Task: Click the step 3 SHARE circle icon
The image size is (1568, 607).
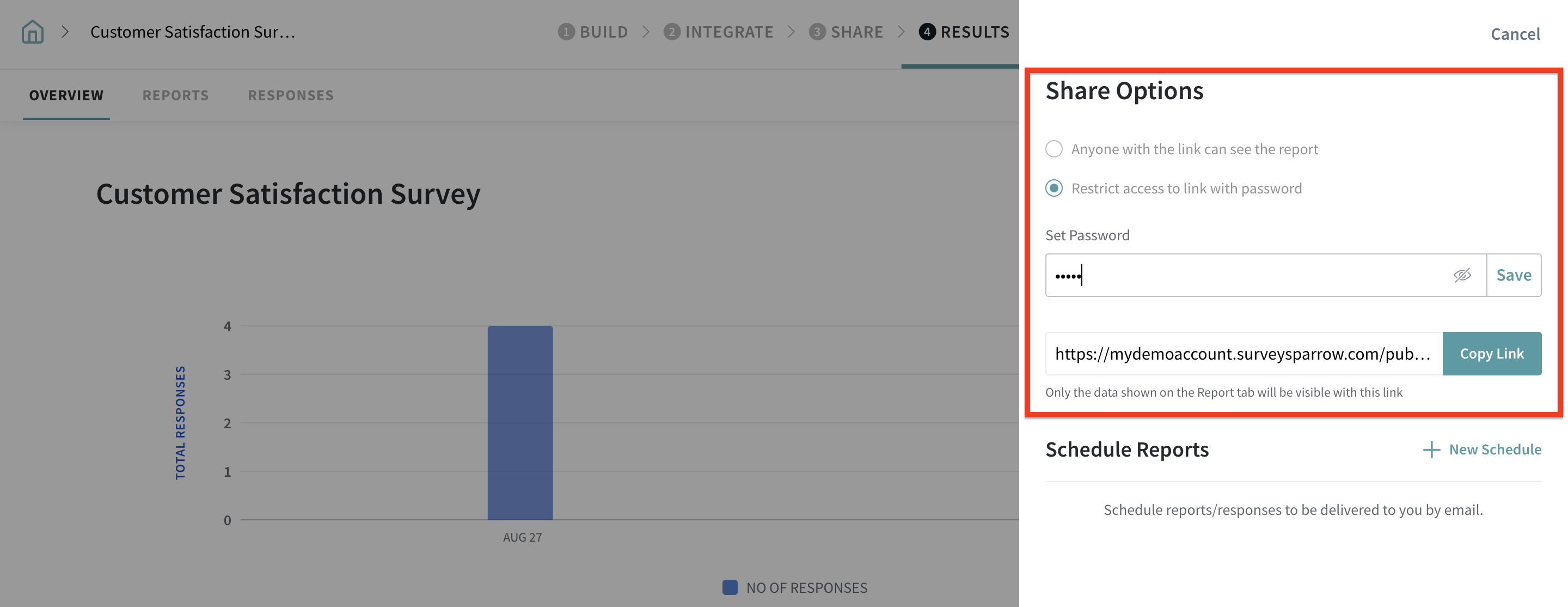Action: (x=817, y=32)
